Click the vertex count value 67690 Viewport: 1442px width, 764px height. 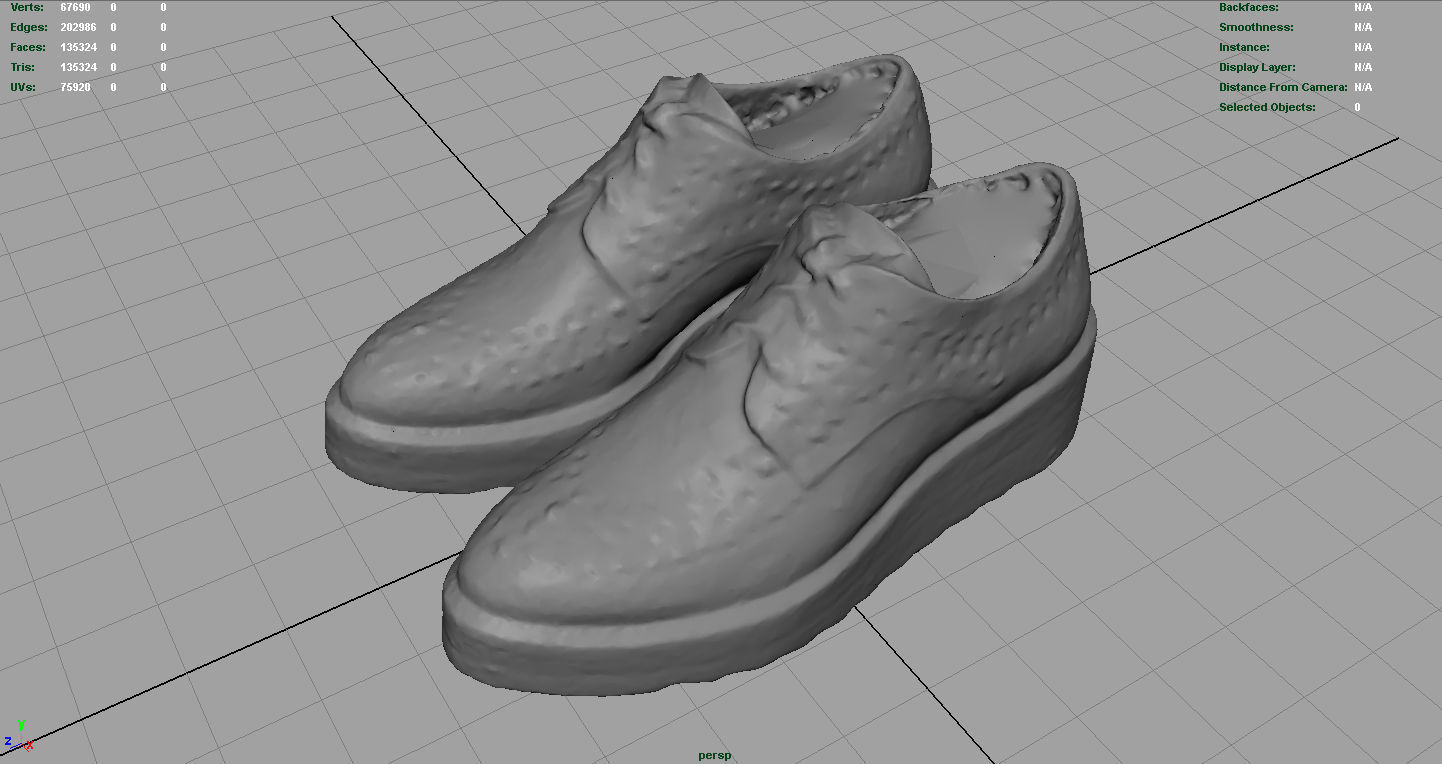(x=75, y=7)
